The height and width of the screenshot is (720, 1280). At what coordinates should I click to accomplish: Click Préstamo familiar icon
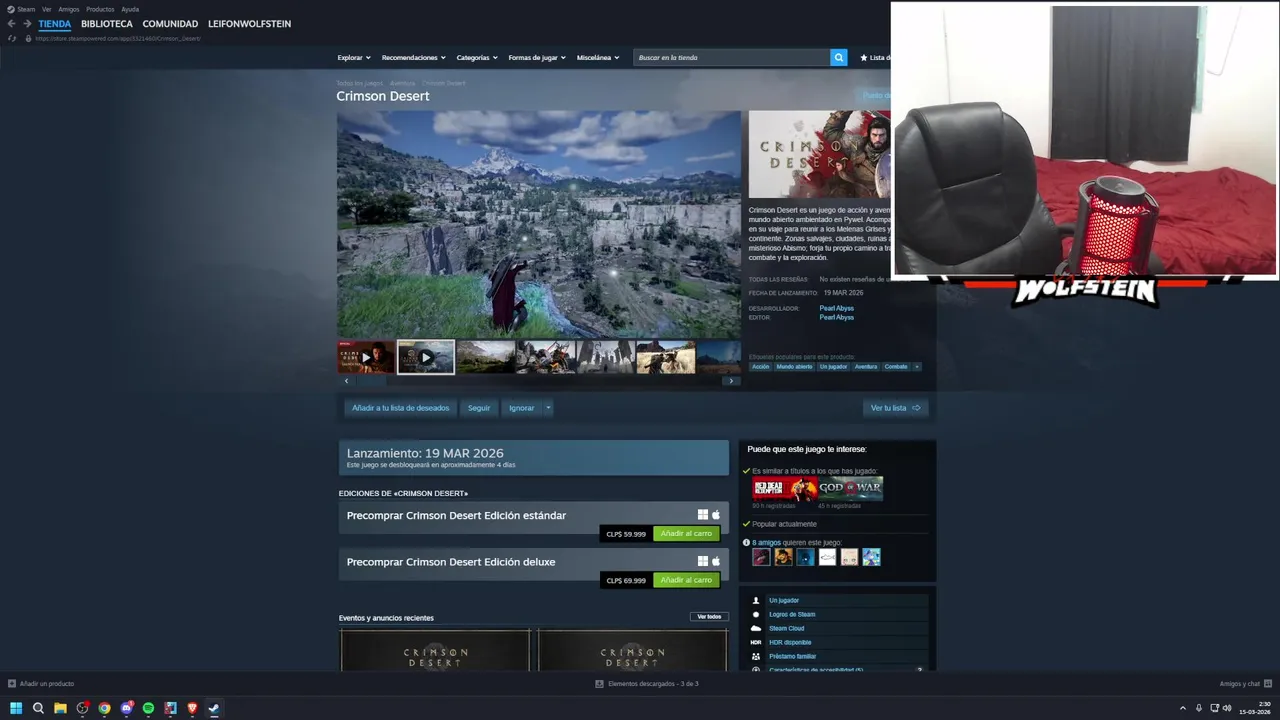pyautogui.click(x=756, y=656)
